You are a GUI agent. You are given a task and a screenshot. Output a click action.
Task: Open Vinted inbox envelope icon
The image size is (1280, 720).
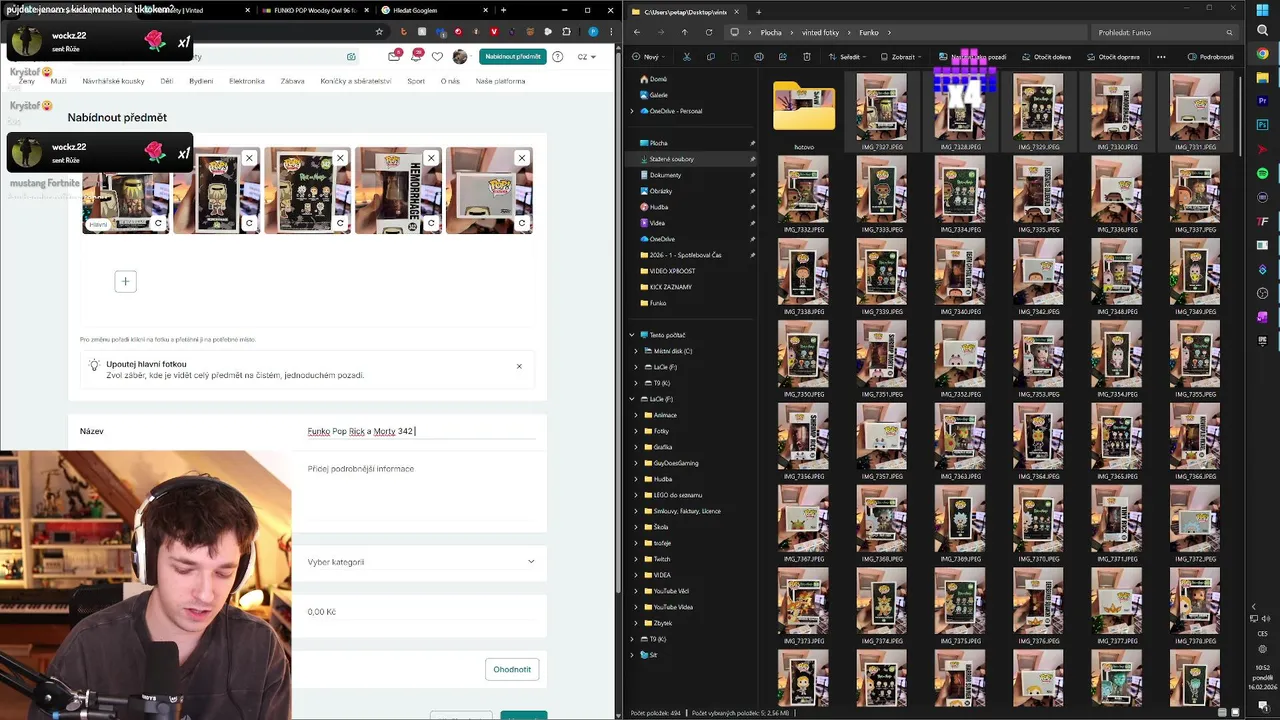[x=394, y=56]
